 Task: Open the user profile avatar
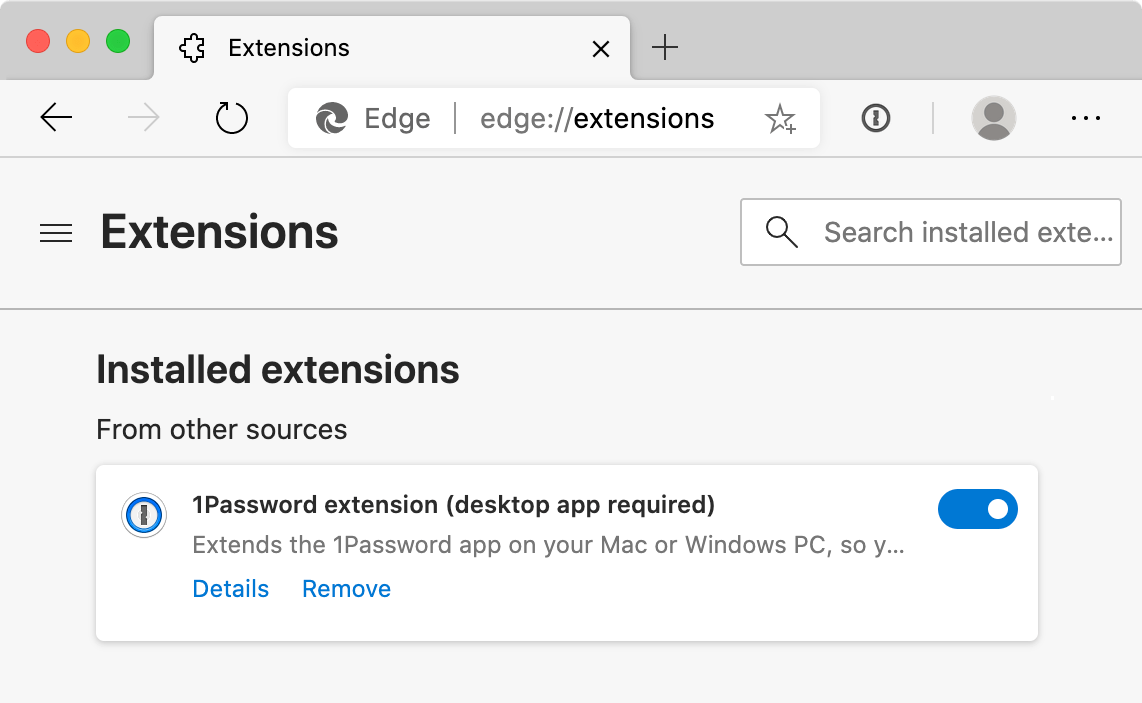[x=993, y=118]
